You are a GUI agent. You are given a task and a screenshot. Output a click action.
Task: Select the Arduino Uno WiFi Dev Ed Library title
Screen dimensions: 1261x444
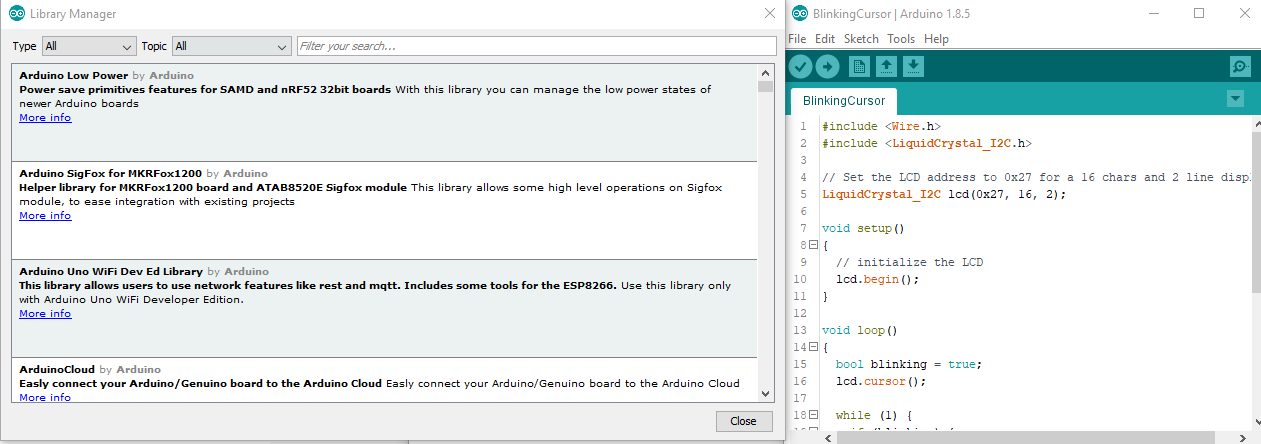click(x=111, y=271)
